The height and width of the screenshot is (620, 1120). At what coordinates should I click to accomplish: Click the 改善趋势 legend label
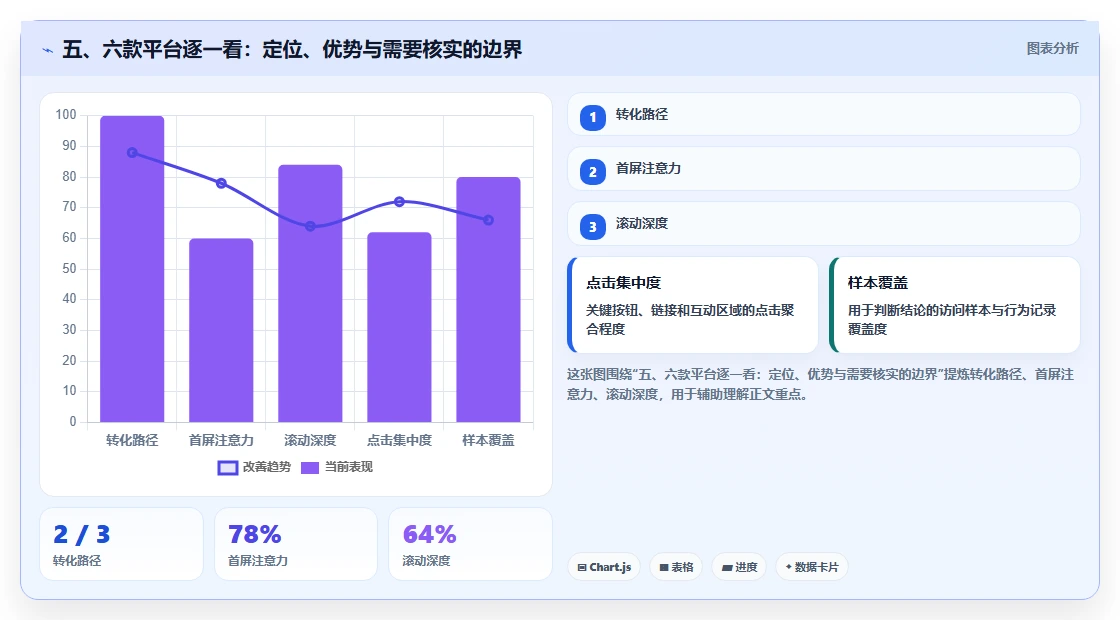266,467
